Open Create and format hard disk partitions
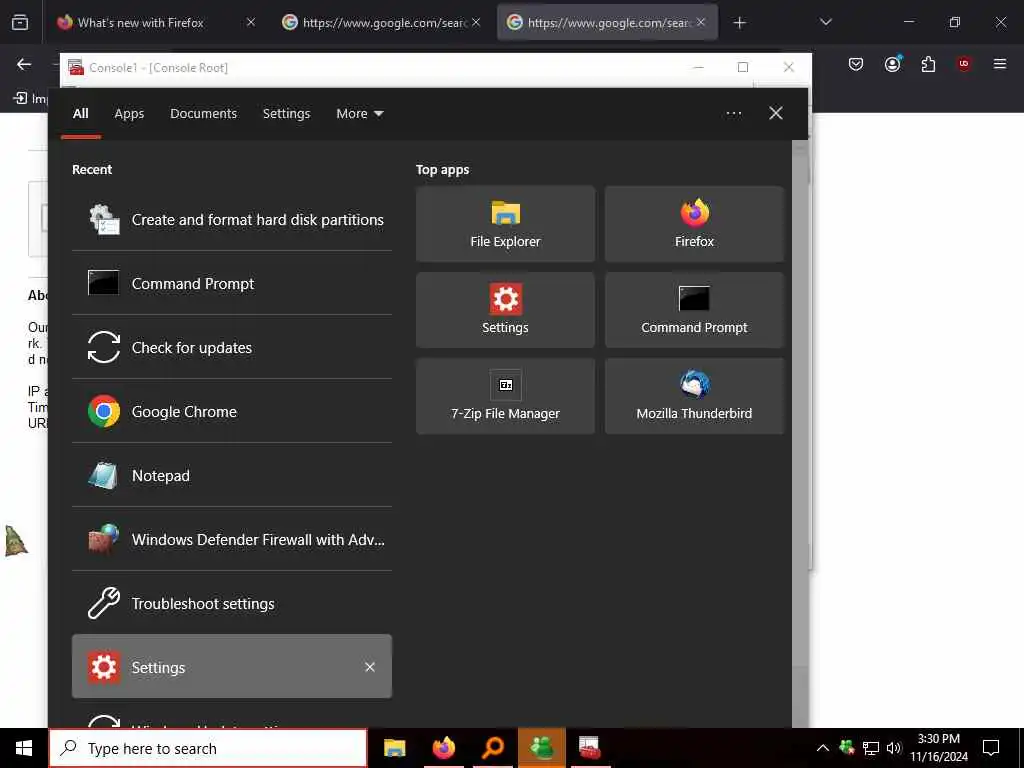 click(232, 220)
